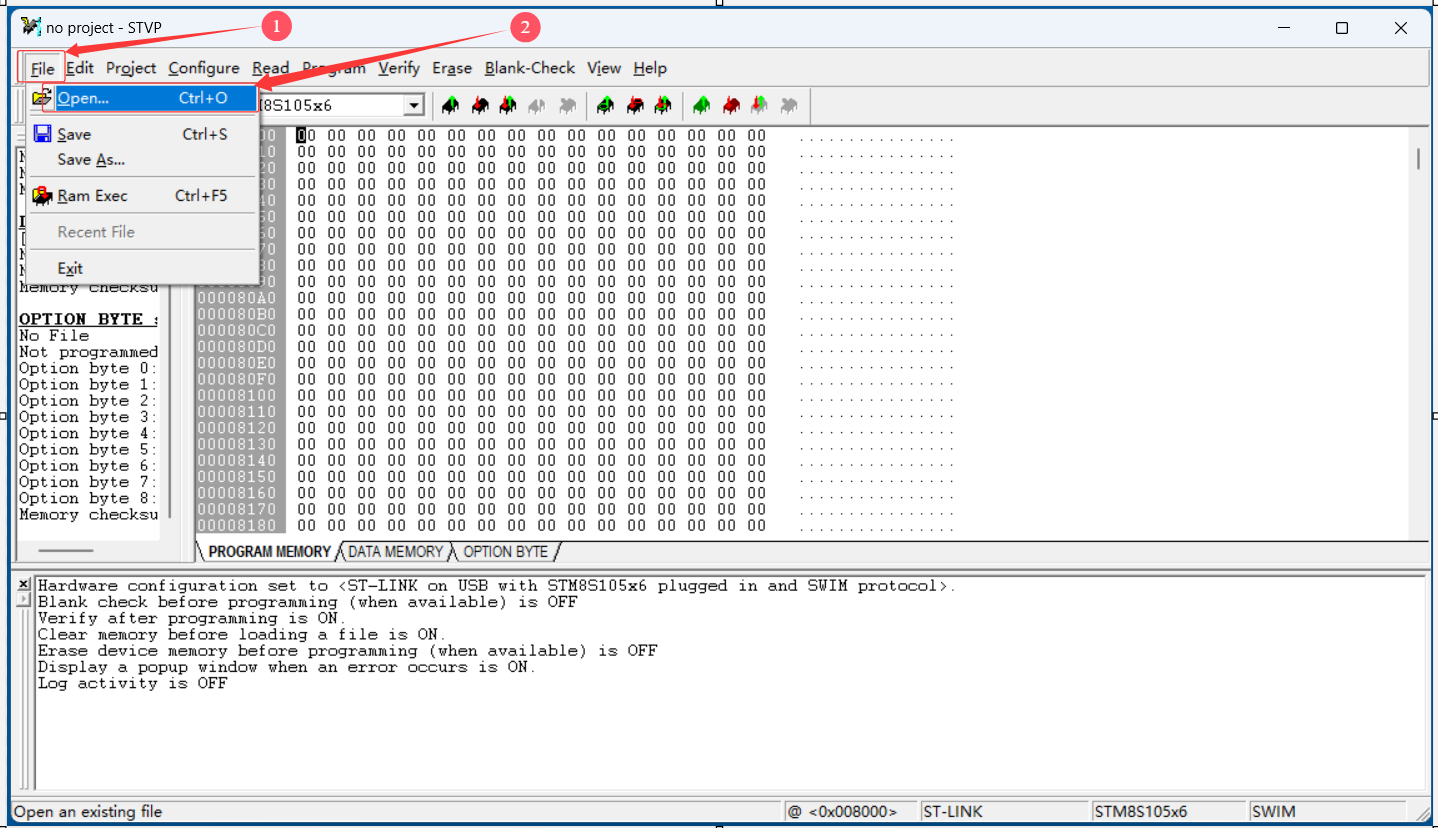
Task: Click the last gray crossed-out chip icon in toolbar
Action: pos(789,105)
